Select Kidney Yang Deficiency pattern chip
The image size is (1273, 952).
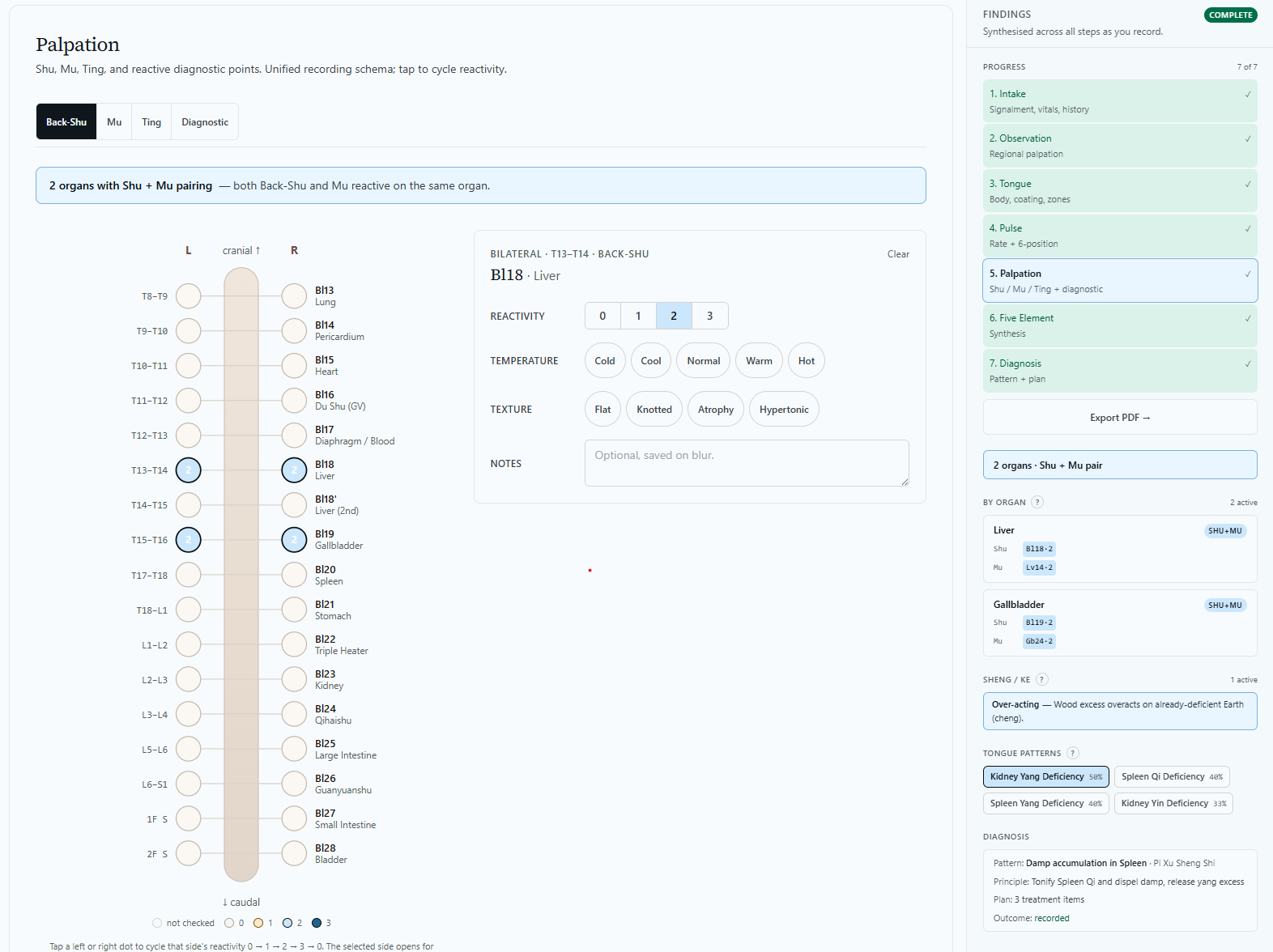(x=1046, y=776)
